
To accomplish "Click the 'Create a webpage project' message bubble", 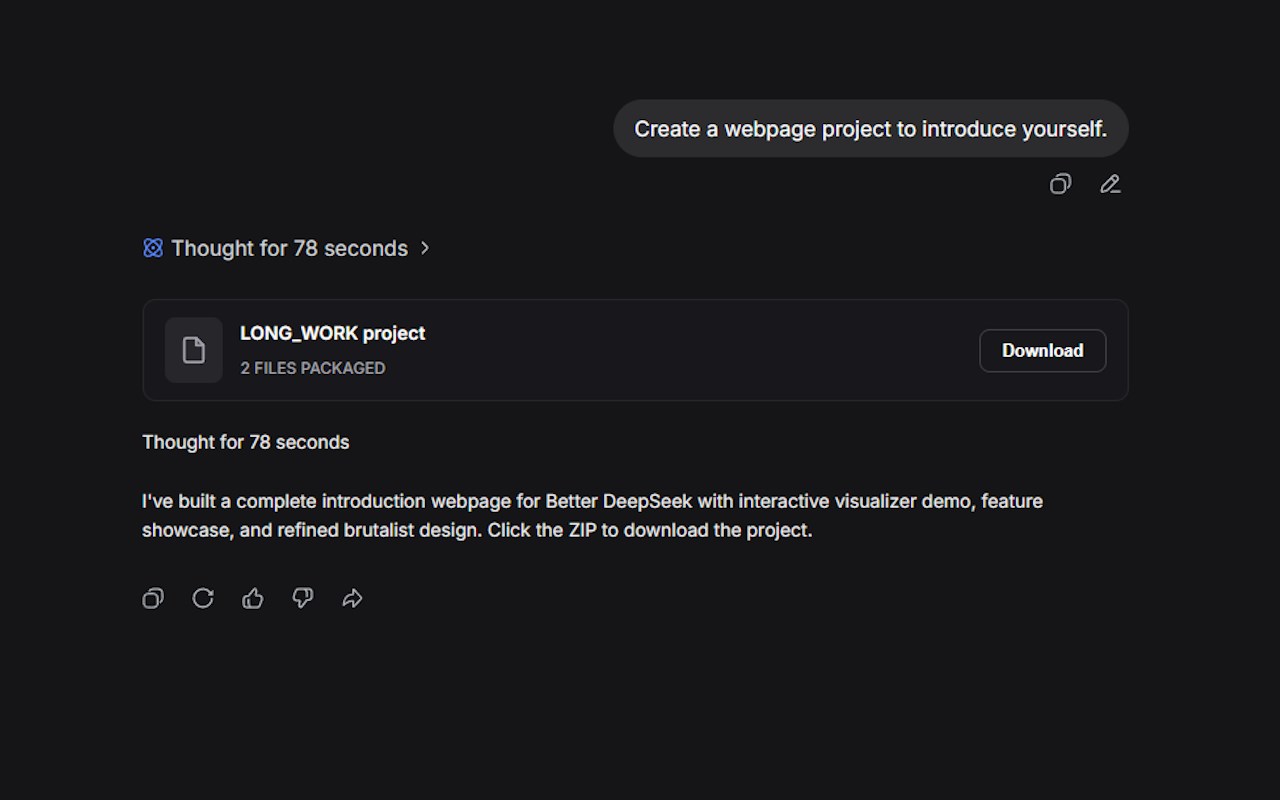I will click(x=871, y=129).
